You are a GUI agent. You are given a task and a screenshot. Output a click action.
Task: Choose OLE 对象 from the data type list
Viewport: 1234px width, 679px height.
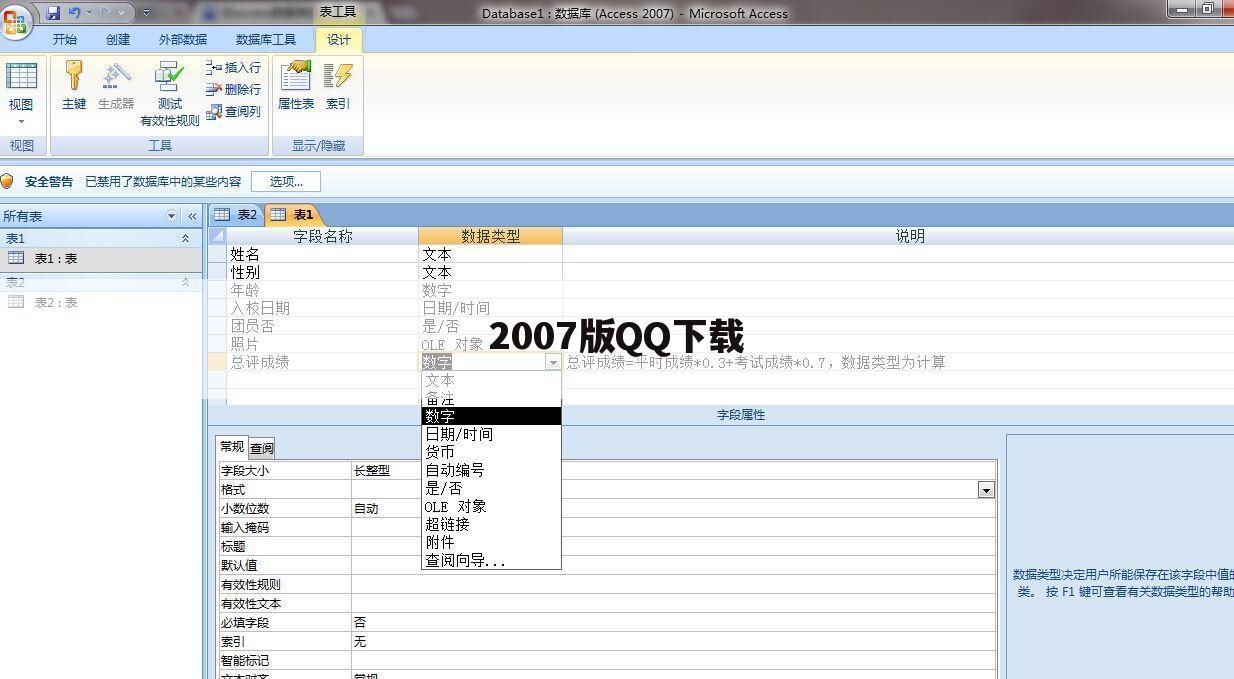point(491,506)
